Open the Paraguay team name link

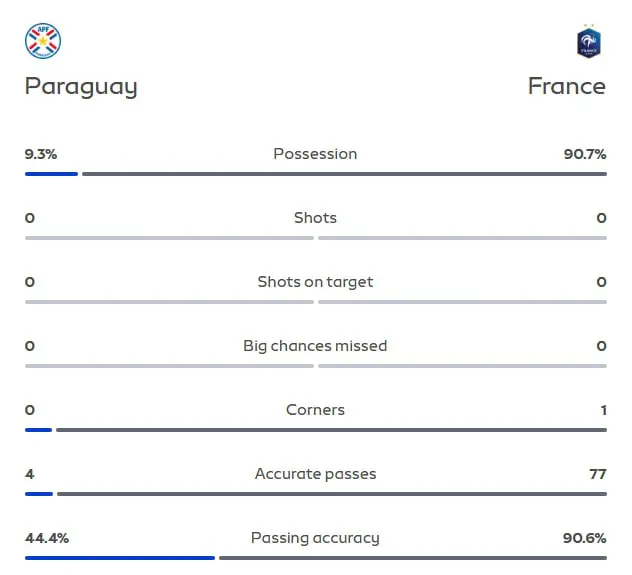(81, 87)
